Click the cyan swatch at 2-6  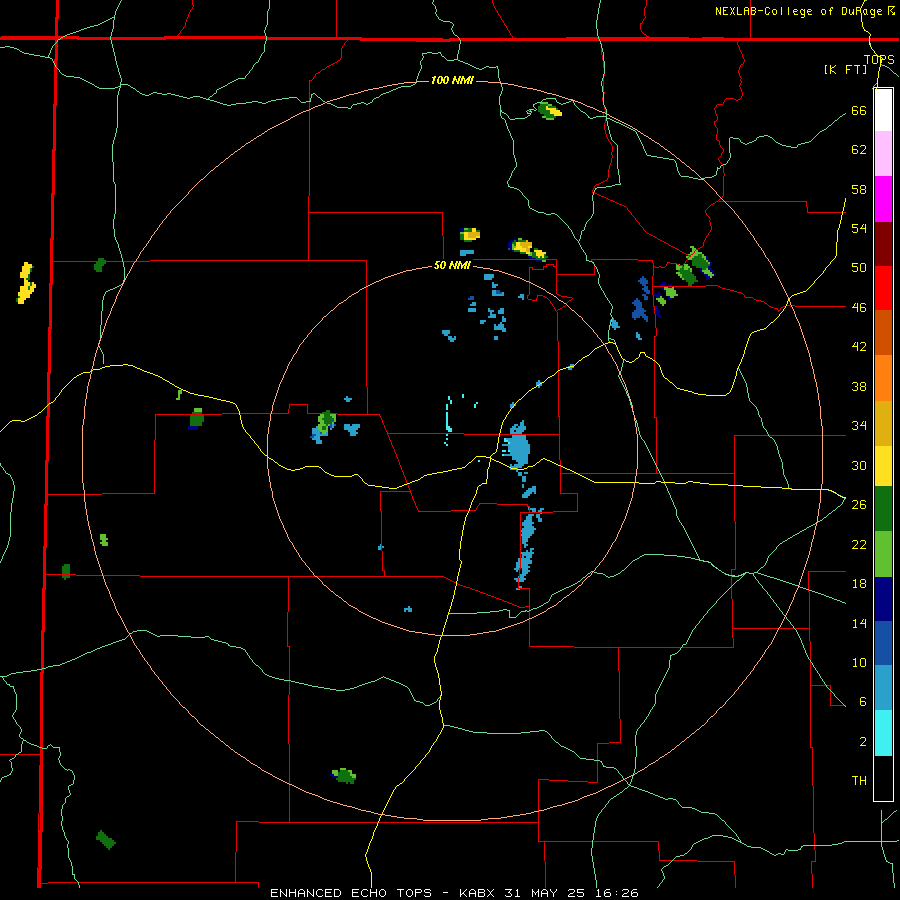point(883,733)
